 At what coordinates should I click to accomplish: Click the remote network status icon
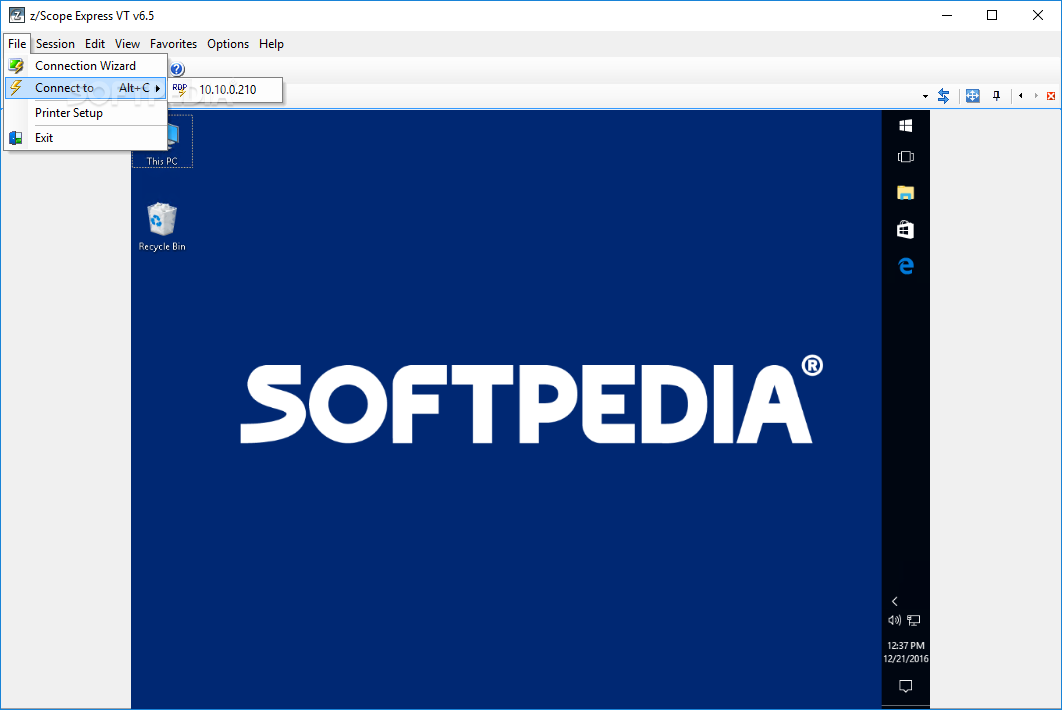[914, 620]
